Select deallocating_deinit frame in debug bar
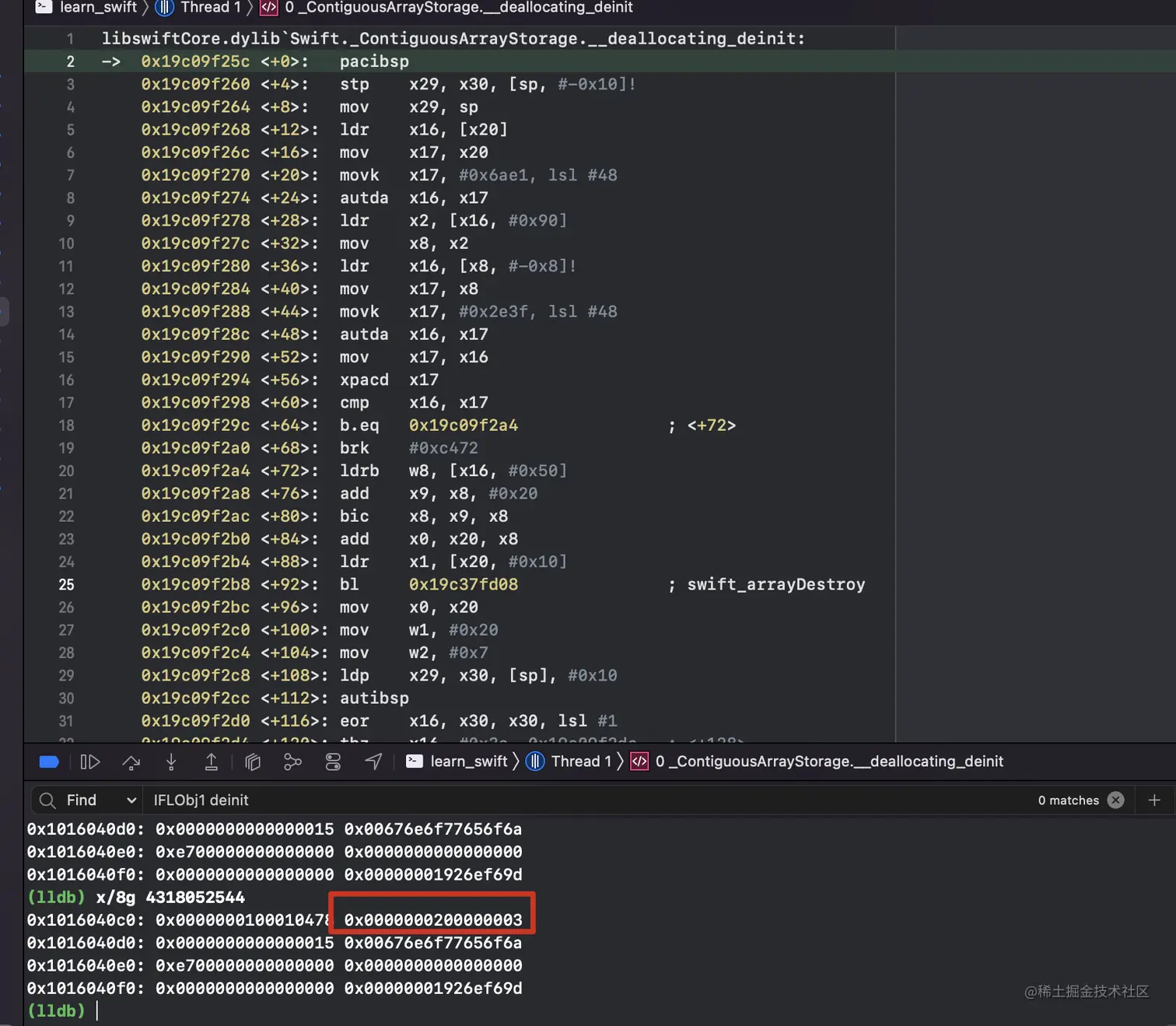This screenshot has width=1176, height=1026. [829, 762]
